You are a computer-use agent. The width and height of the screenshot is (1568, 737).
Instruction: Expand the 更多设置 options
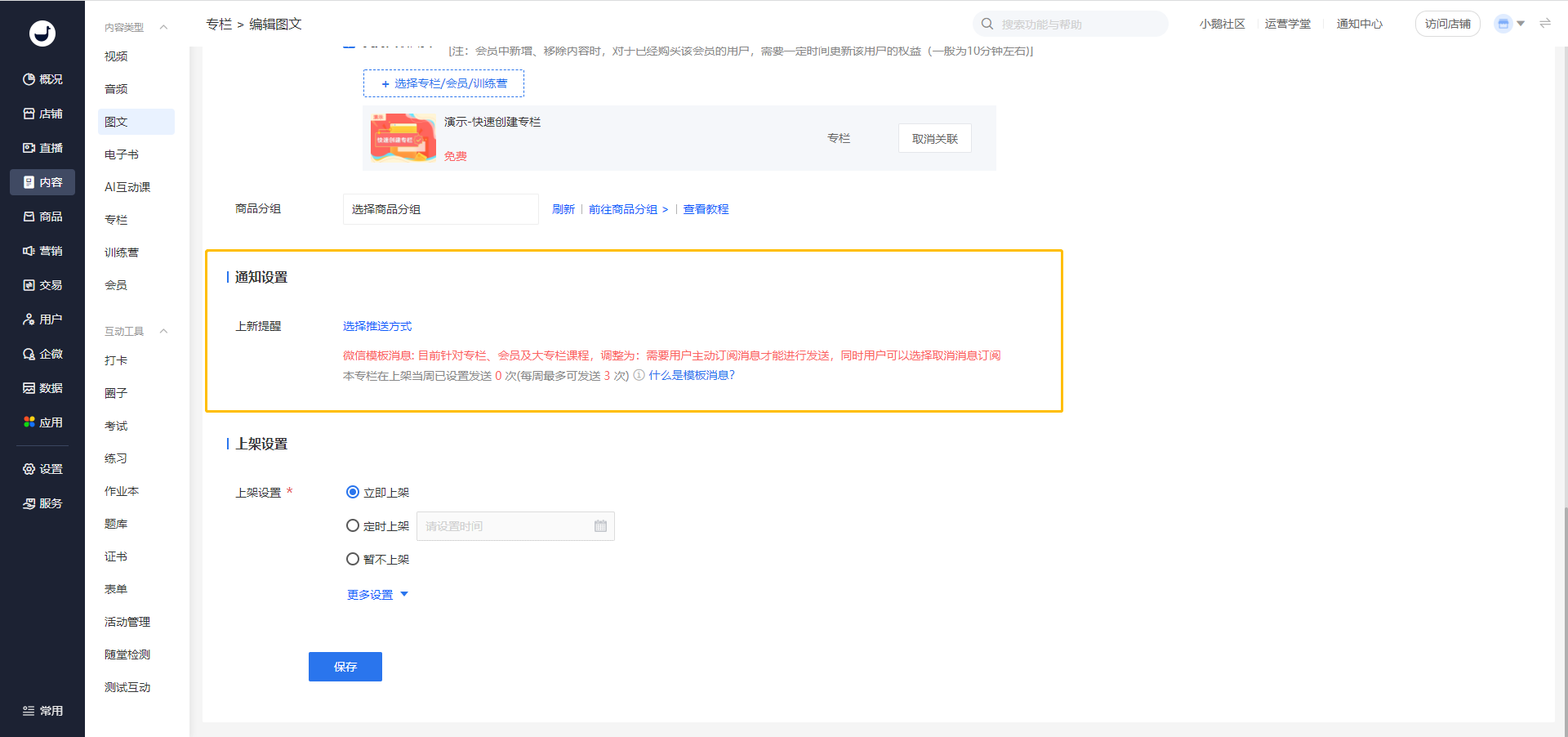coord(377,595)
